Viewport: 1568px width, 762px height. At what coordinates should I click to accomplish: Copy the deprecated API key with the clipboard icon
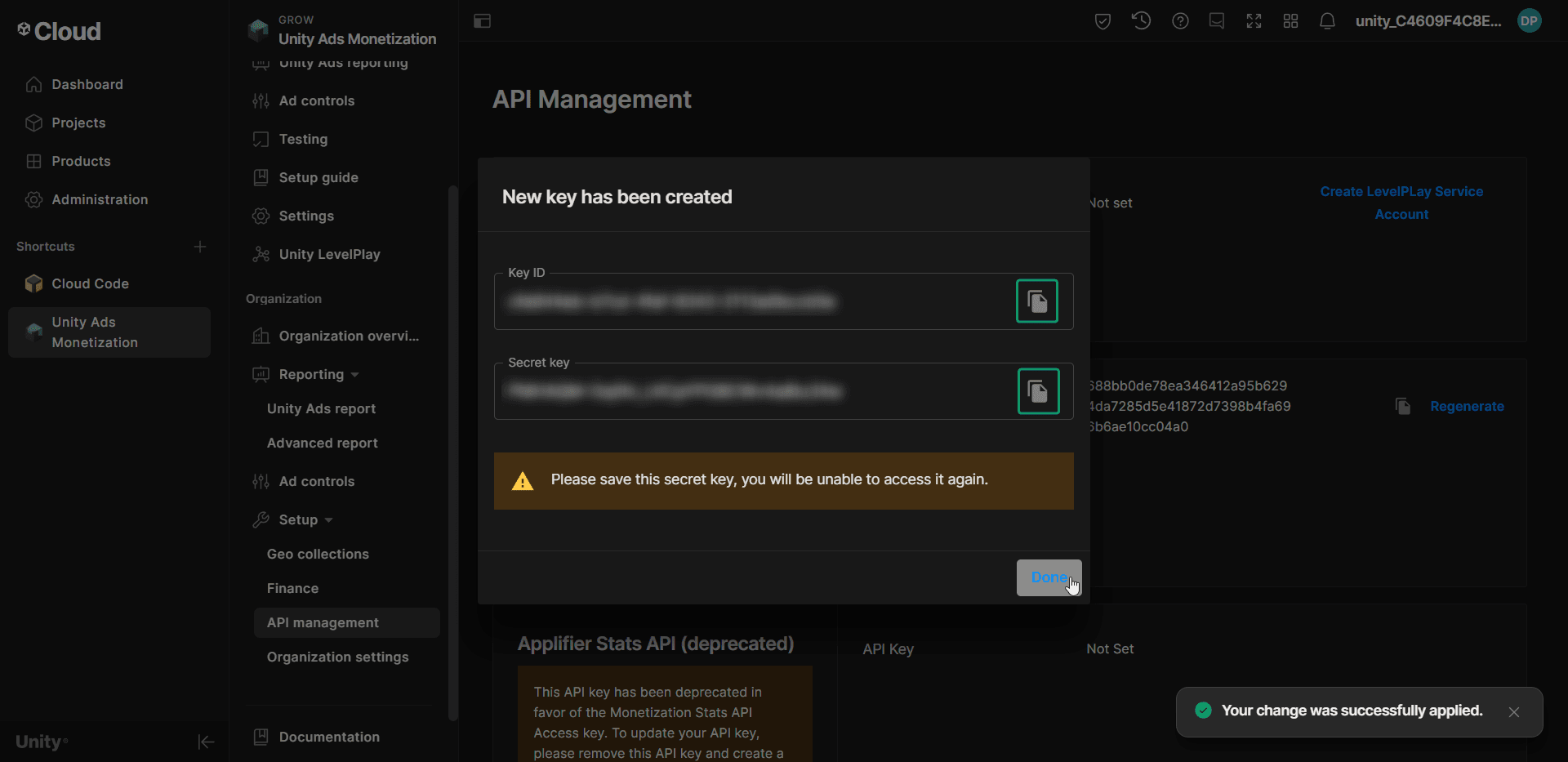1402,406
